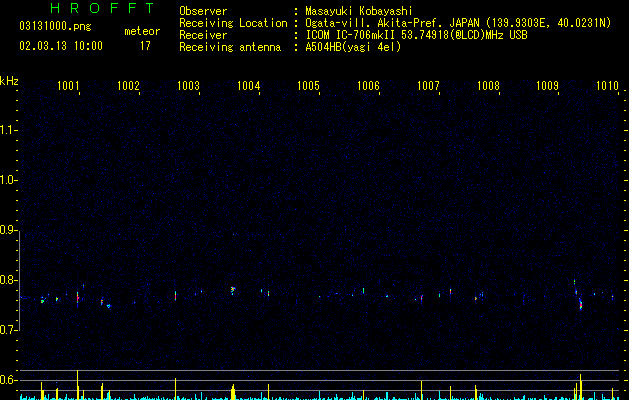Screen dimensions: 629x400
Task: Click the 1010 time axis marker
Action: pos(607,85)
